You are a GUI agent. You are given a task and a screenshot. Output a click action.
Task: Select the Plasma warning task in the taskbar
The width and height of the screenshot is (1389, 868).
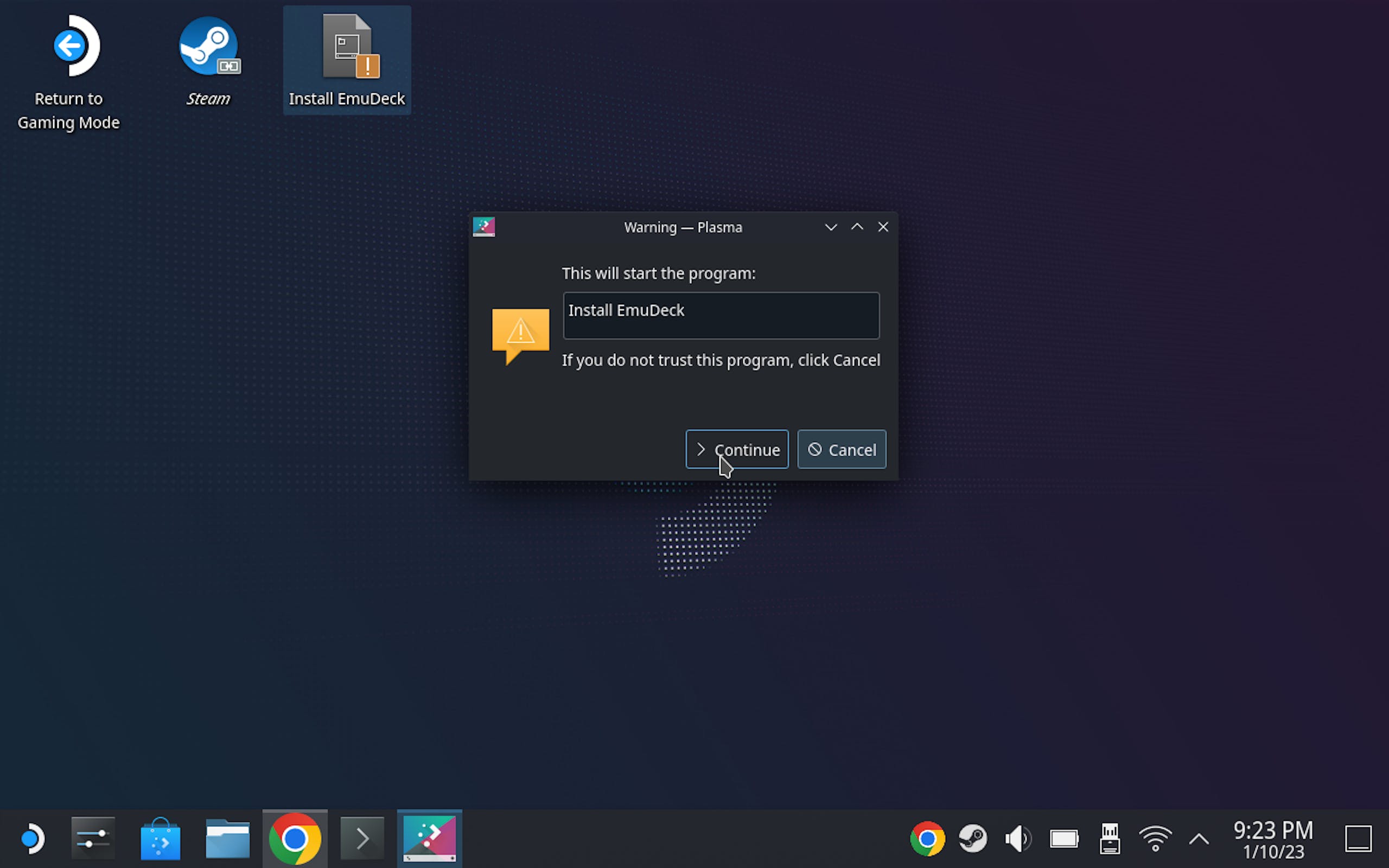click(429, 839)
